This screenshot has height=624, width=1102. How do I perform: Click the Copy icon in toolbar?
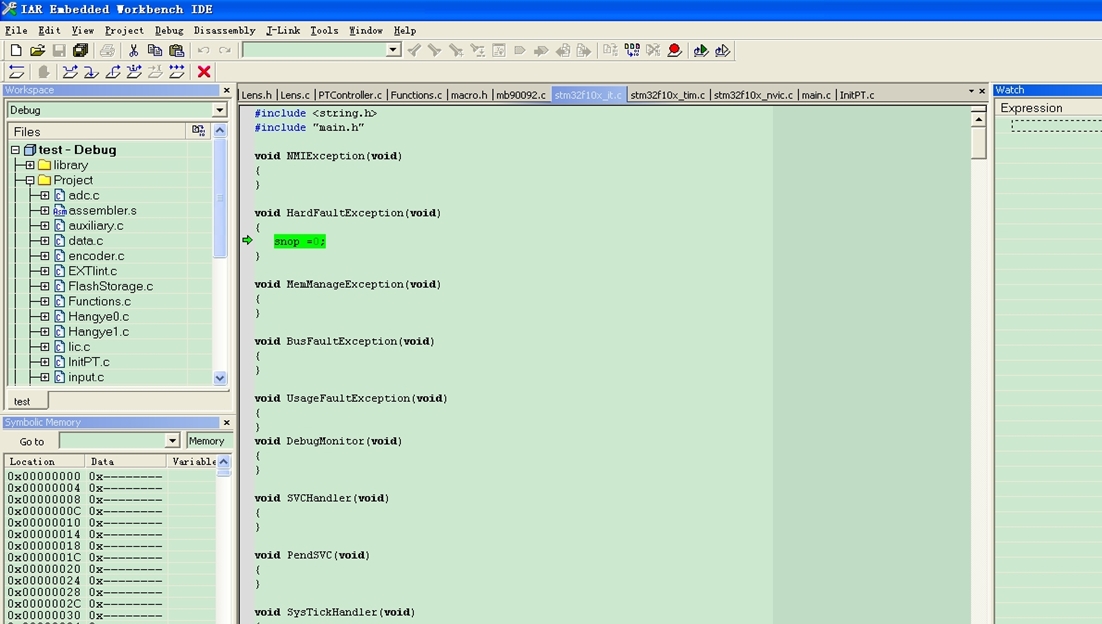point(155,51)
